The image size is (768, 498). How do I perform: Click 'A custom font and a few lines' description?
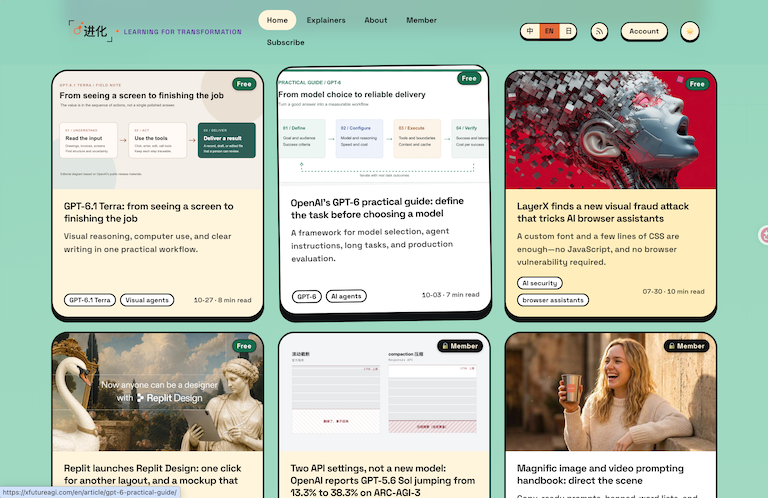click(598, 249)
